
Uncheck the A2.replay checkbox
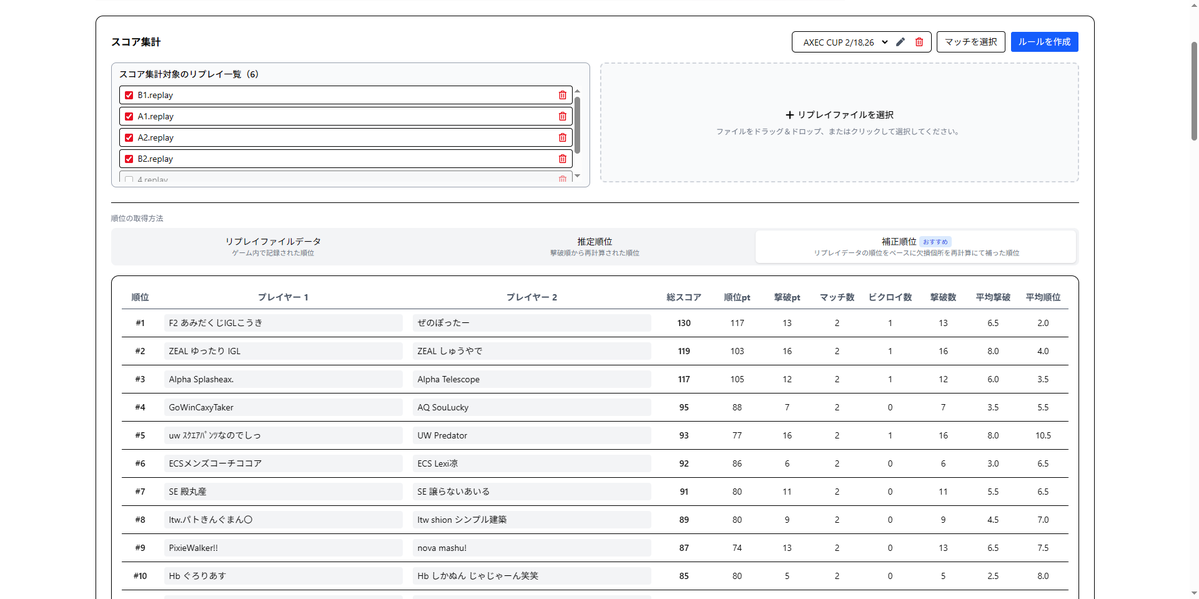[x=129, y=138]
